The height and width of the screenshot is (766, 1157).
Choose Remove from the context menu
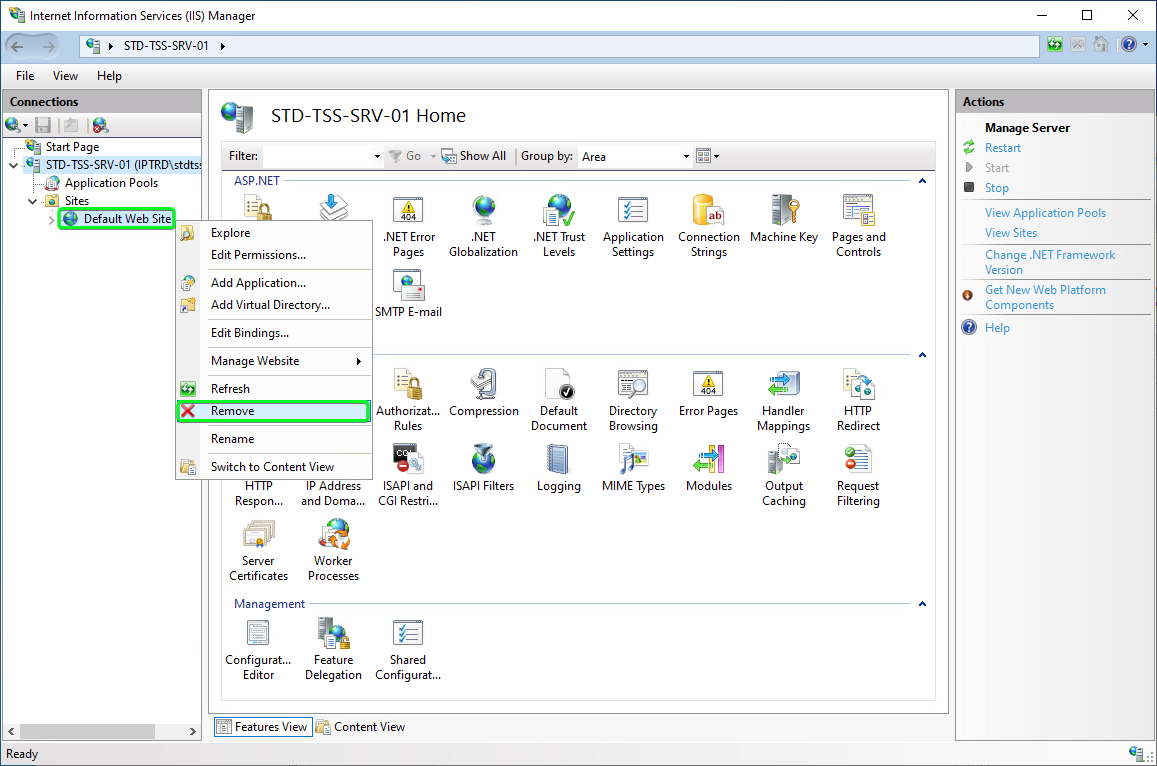click(x=274, y=411)
